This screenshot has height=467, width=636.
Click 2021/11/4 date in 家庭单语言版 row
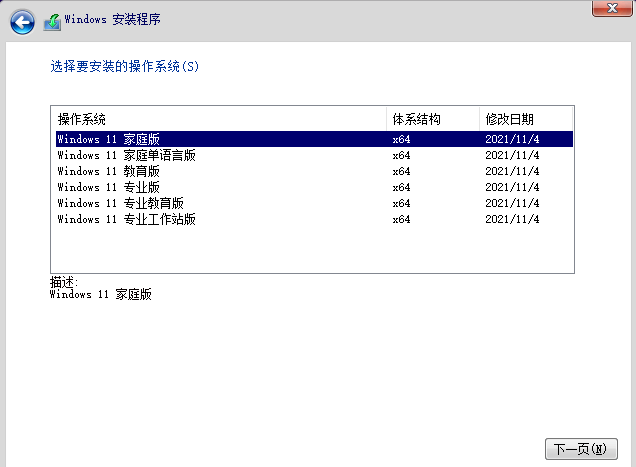(x=512, y=155)
